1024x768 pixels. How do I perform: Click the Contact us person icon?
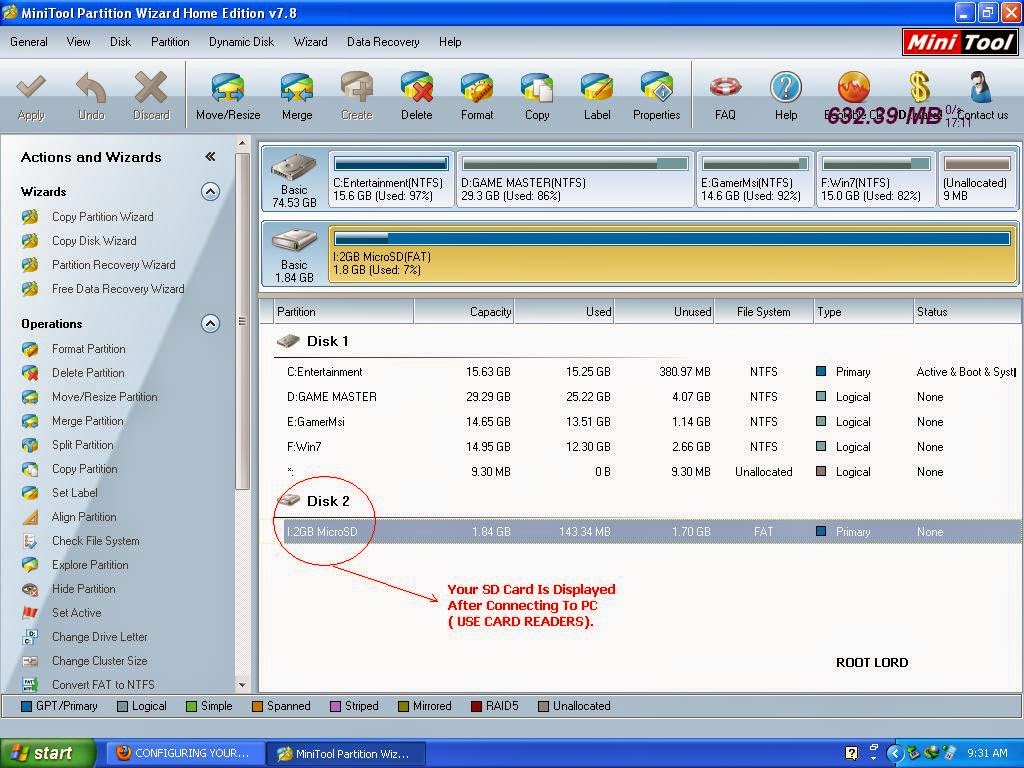pyautogui.click(x=981, y=88)
